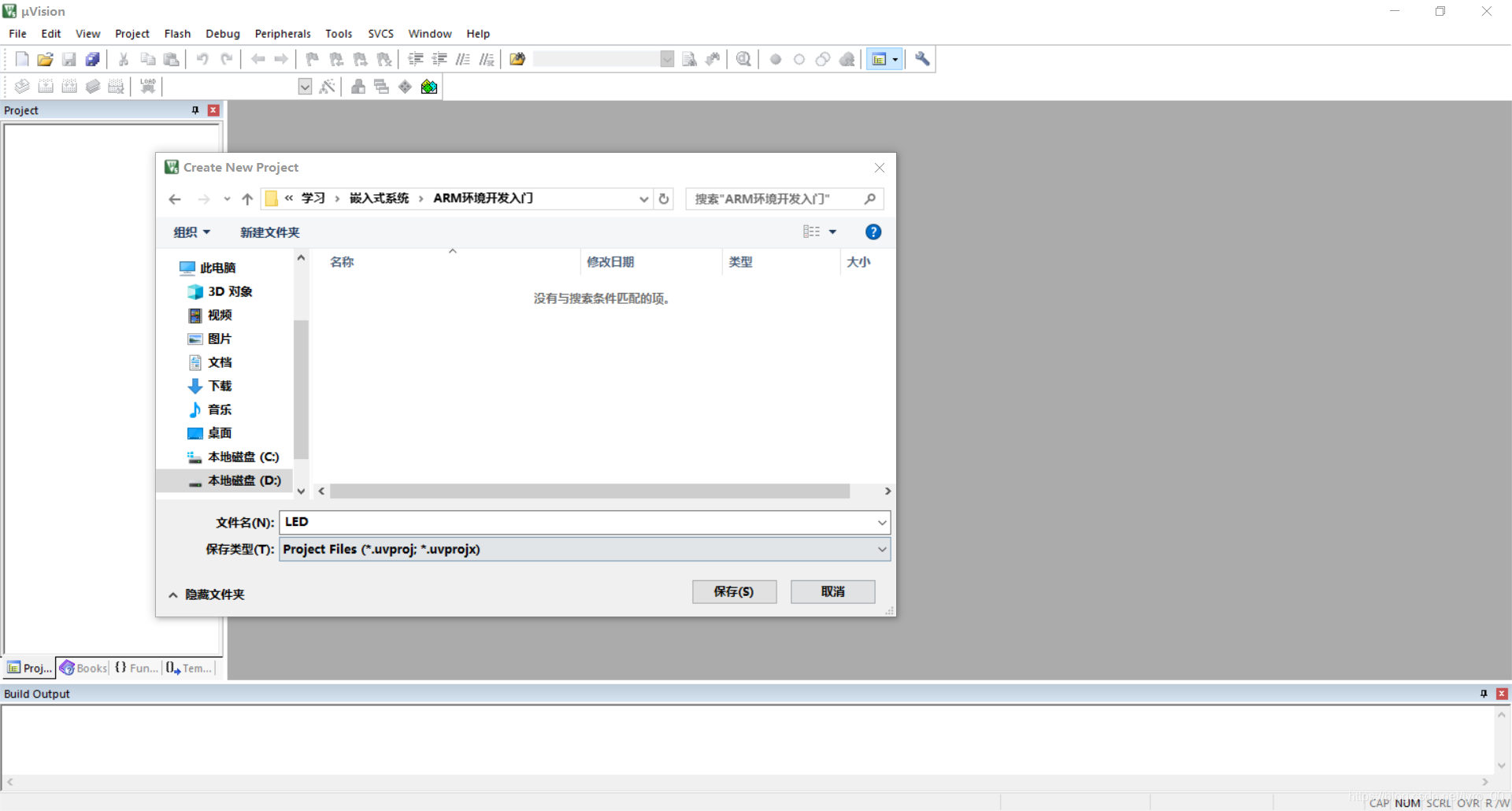1512x811 pixels.
Task: Click the Redo arrow icon
Action: (x=226, y=59)
